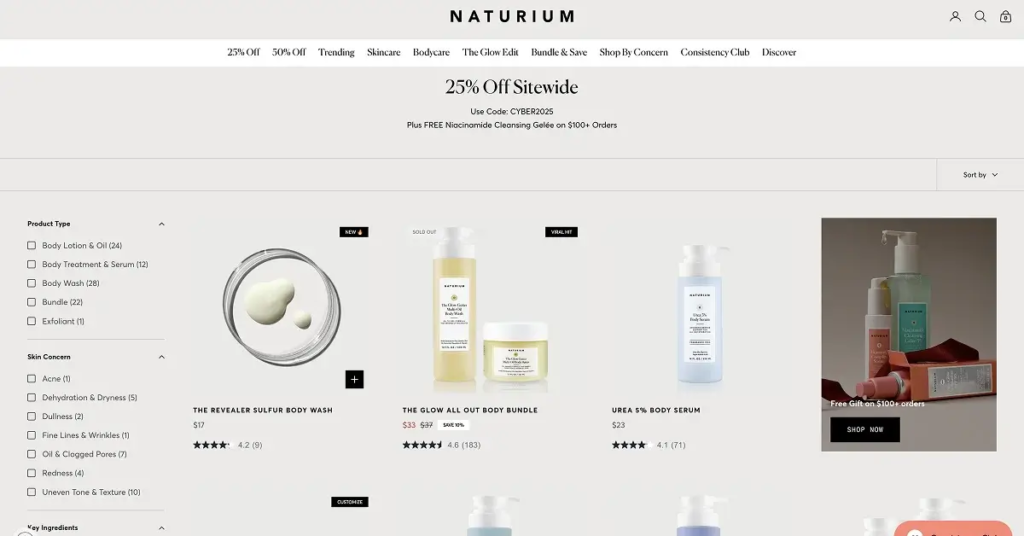
Task: Click the Shop Now button
Action: pos(865,430)
